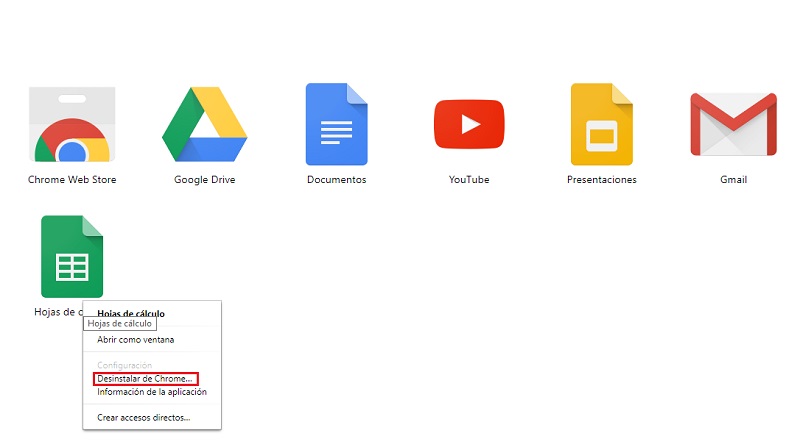
Task: Click the YouTube label text
Action: click(x=469, y=180)
